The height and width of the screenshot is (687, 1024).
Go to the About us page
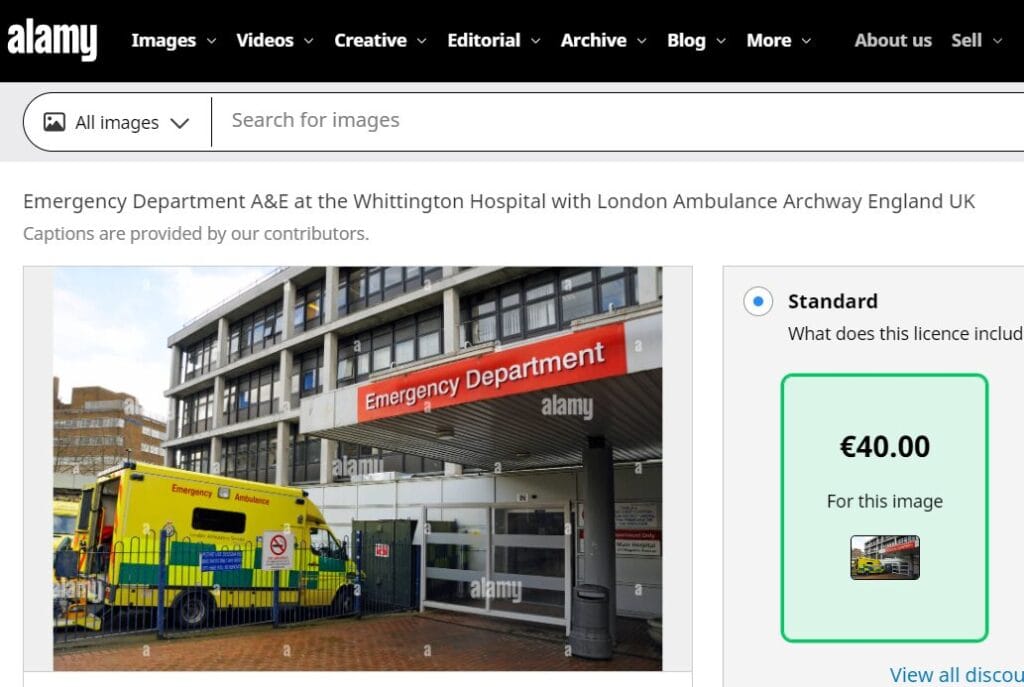pos(893,40)
